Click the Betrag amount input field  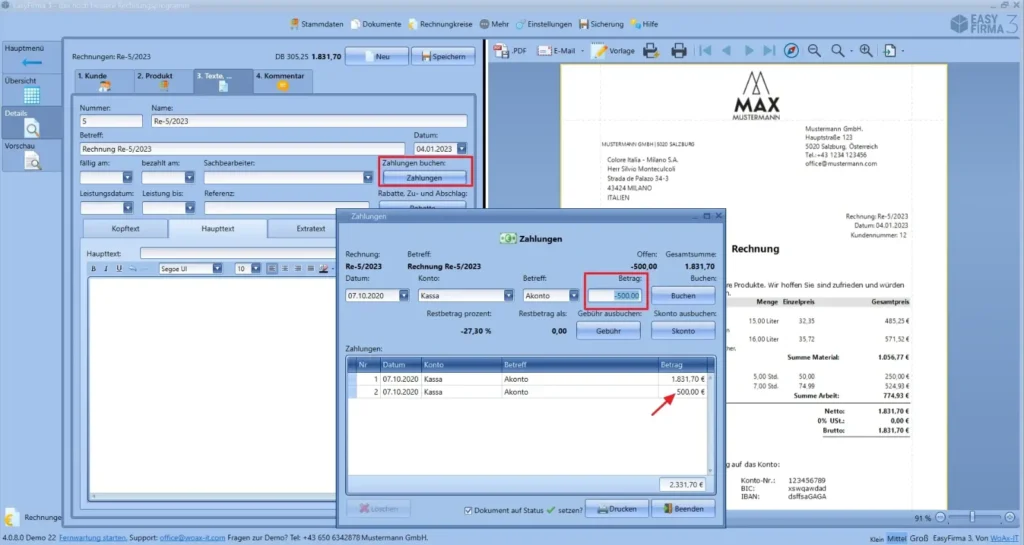pyautogui.click(x=616, y=296)
